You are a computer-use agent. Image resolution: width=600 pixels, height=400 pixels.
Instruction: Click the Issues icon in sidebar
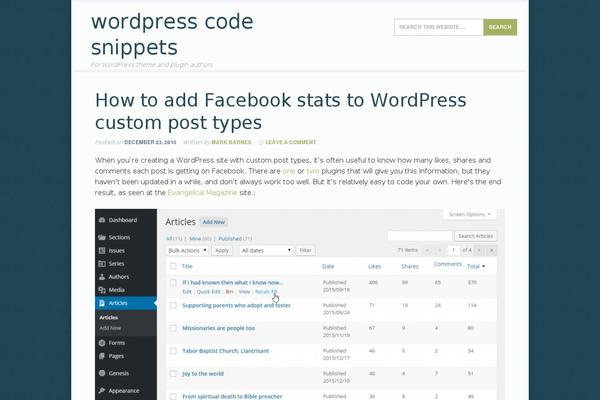102,251
